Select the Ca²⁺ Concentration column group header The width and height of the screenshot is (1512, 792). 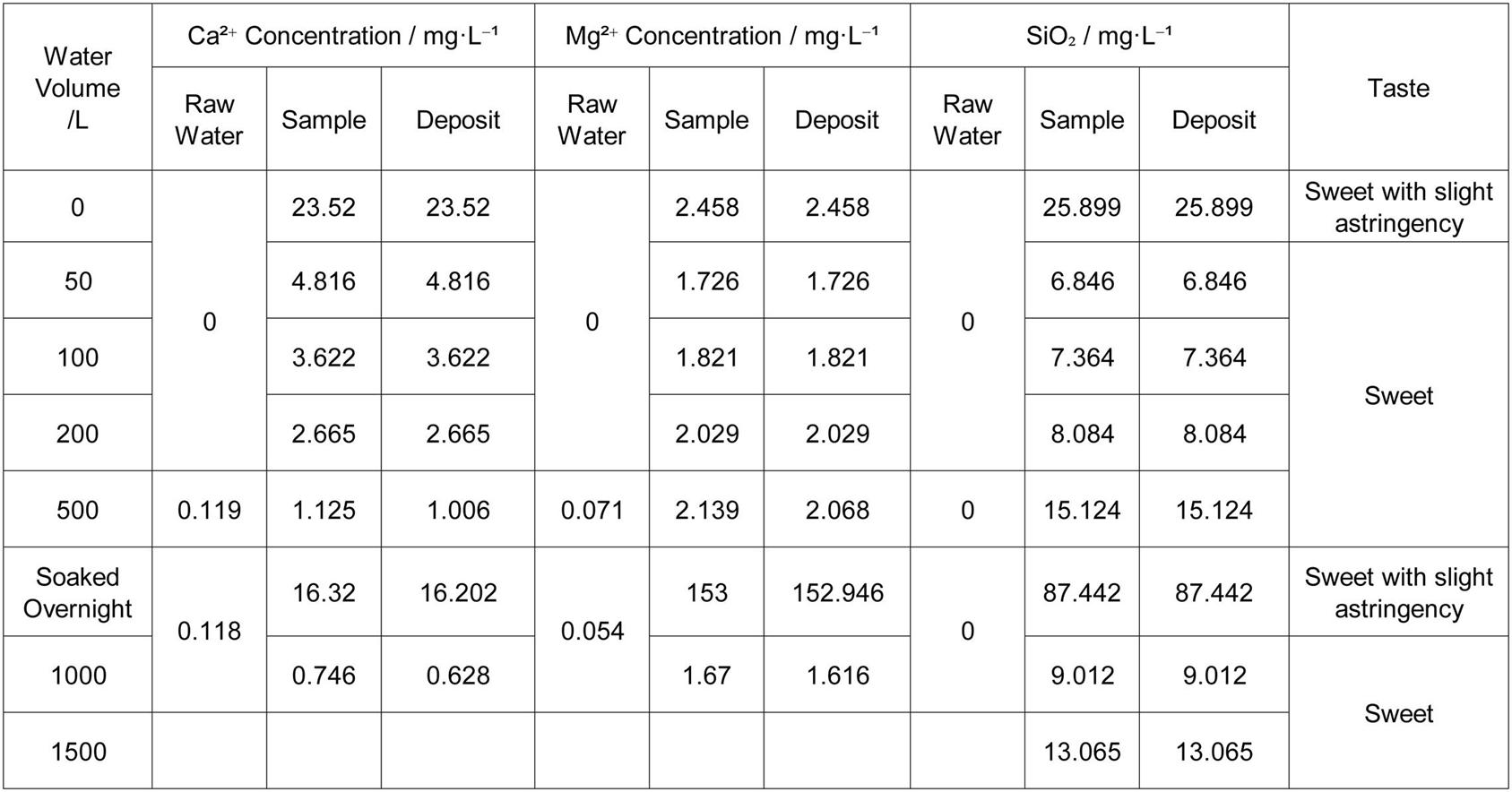[343, 36]
